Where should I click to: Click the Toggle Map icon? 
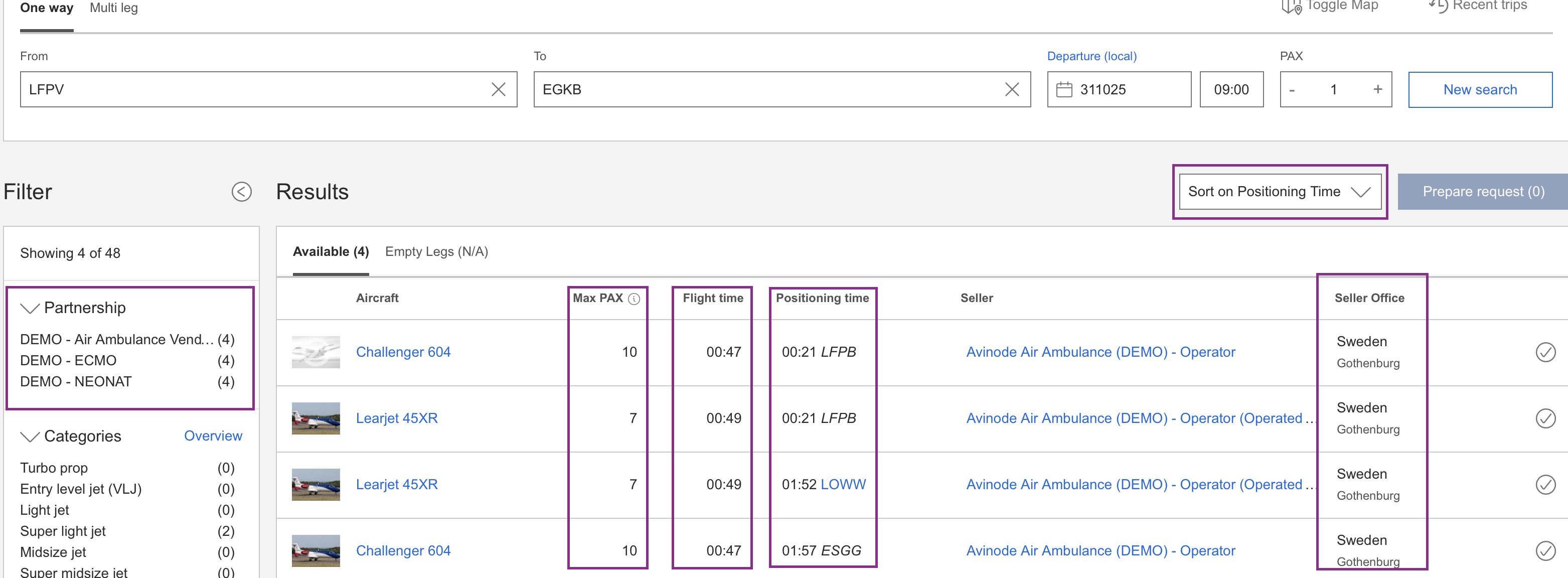coord(1291,7)
